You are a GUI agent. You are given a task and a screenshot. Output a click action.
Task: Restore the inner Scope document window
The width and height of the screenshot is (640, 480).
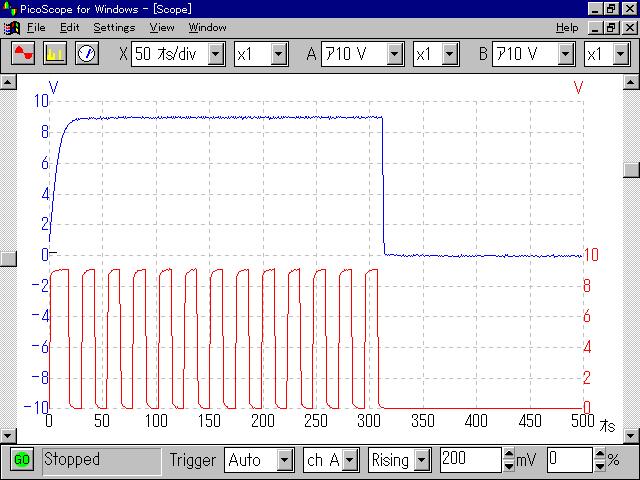[x=611, y=28]
